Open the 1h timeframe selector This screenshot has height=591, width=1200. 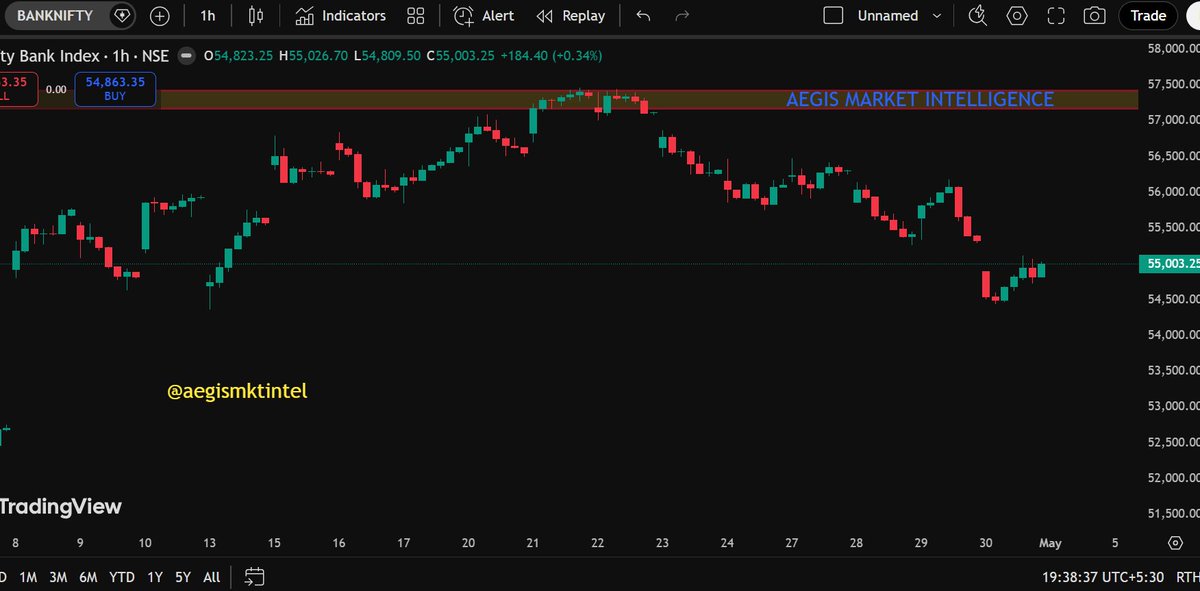(x=207, y=15)
